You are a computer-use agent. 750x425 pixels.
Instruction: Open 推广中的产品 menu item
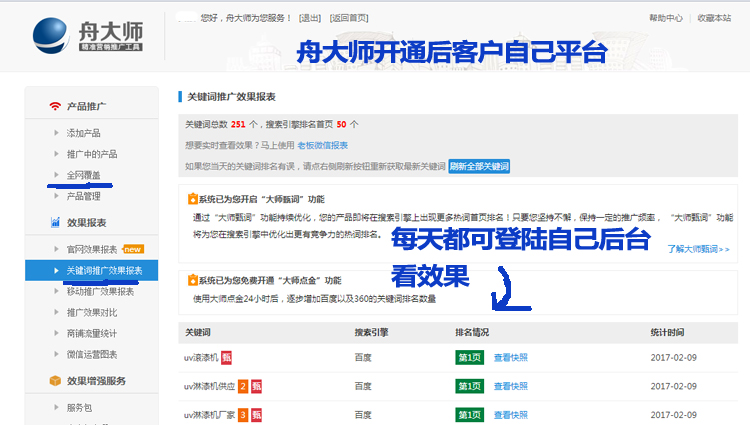click(92, 154)
